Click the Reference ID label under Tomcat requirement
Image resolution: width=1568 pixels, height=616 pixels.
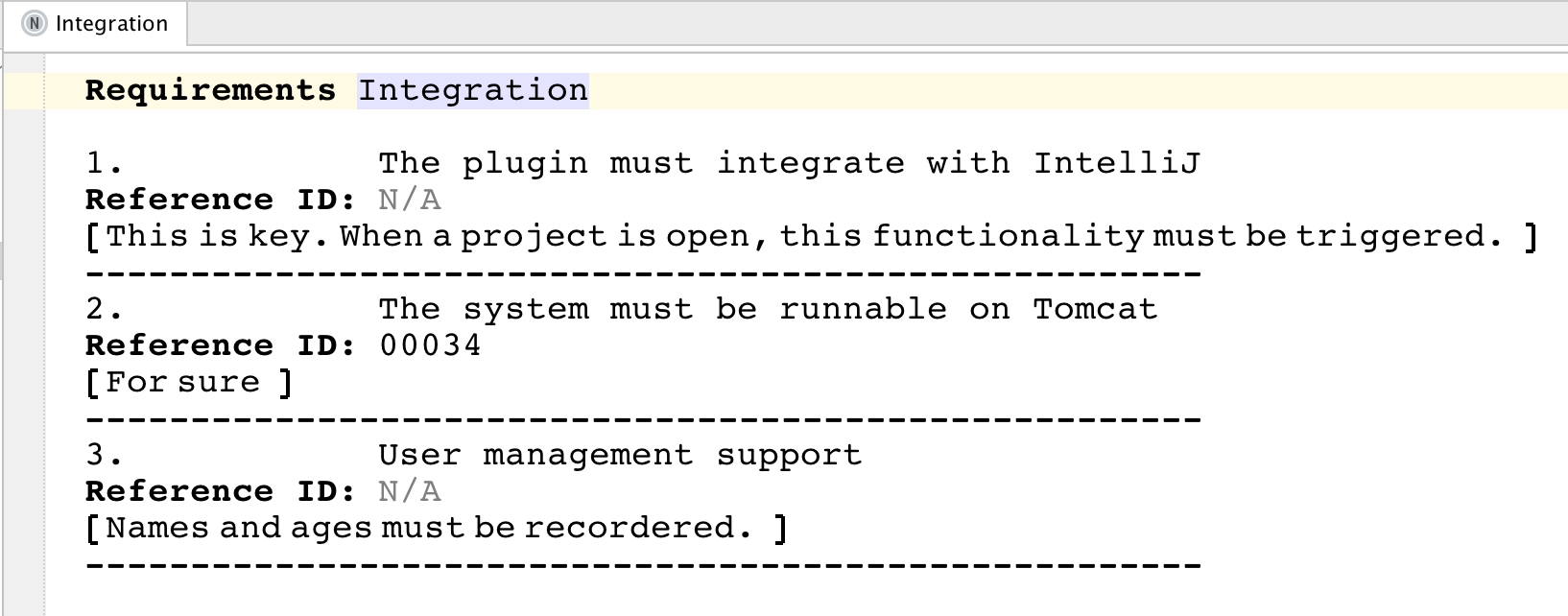(x=220, y=345)
